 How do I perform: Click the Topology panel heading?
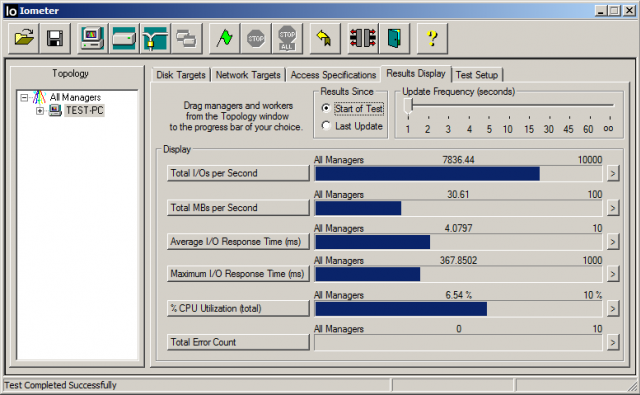70,73
